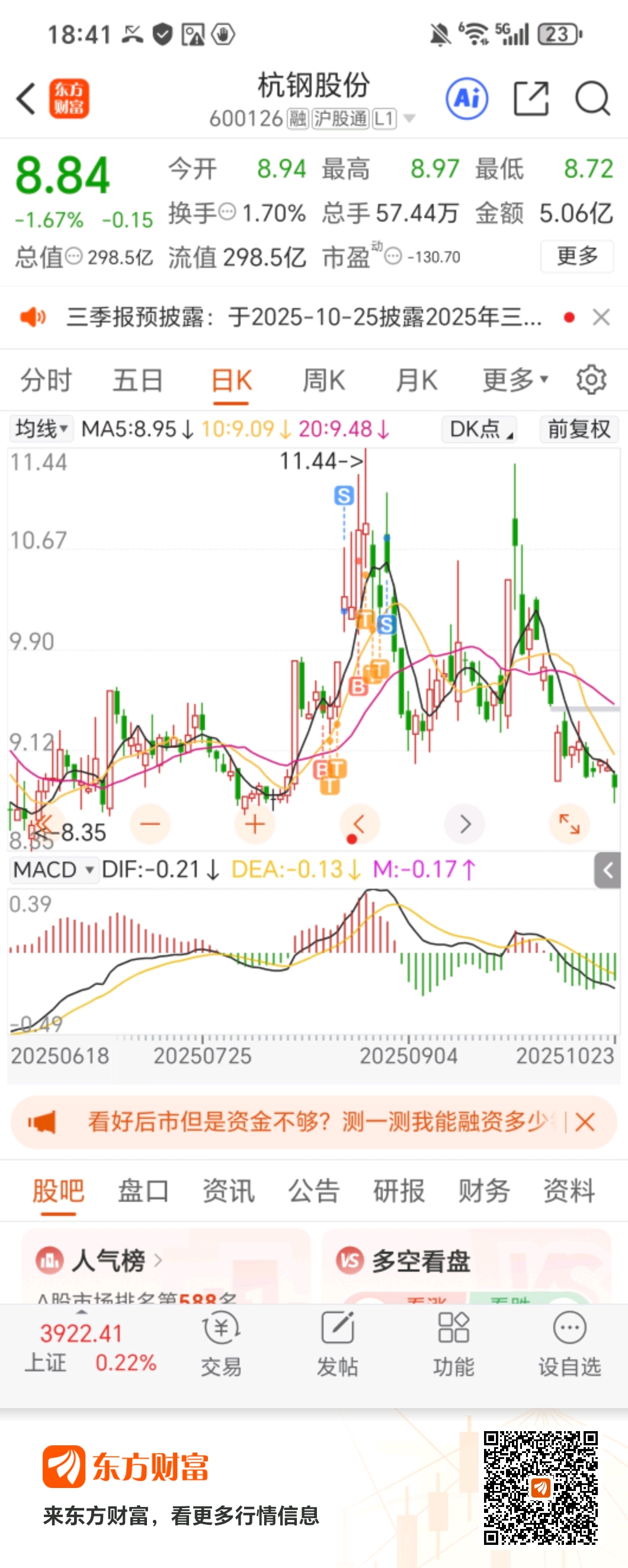
Task: Switch to 分时 tab
Action: point(46,380)
